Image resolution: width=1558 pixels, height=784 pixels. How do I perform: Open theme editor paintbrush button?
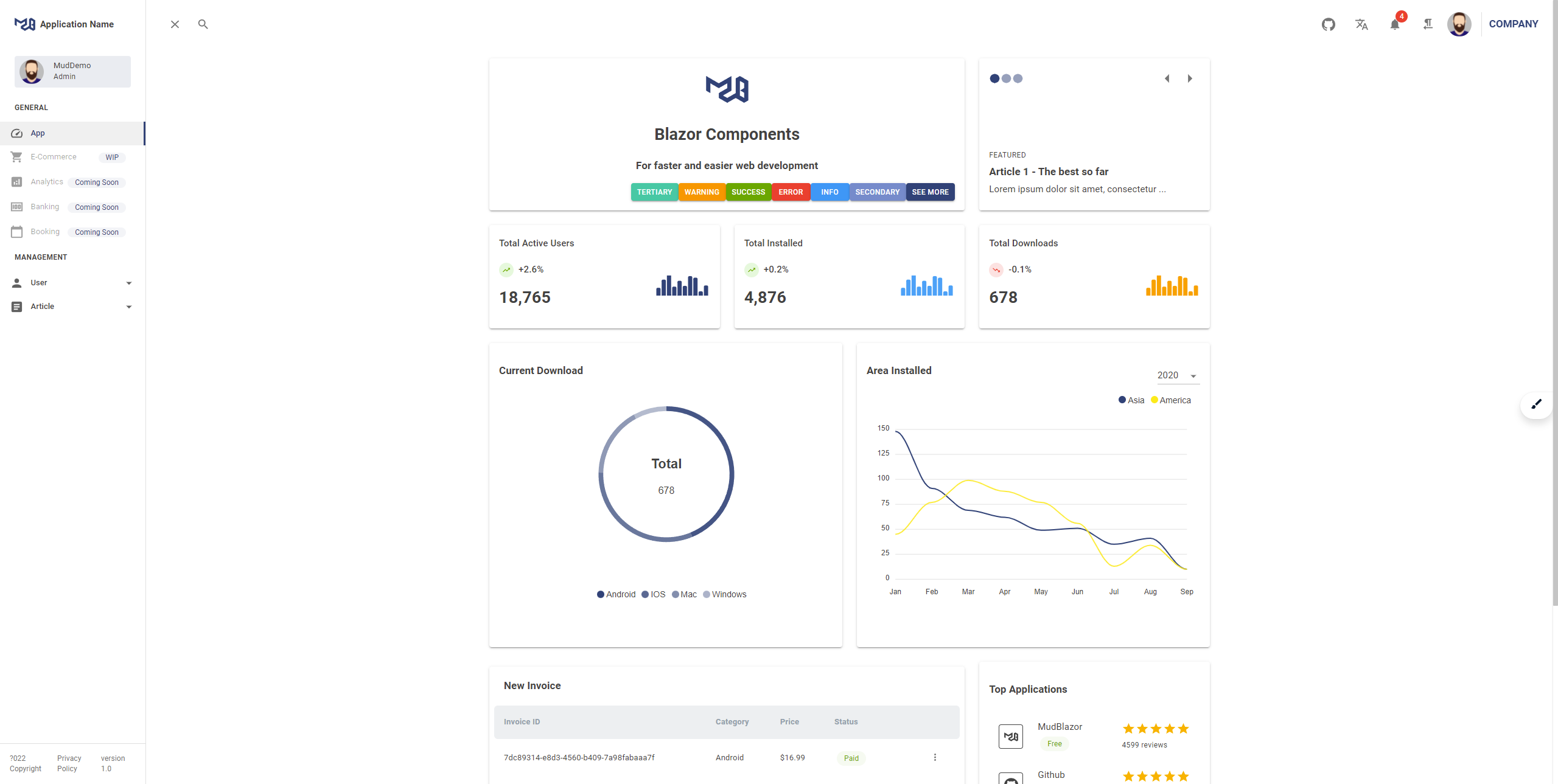point(1536,404)
